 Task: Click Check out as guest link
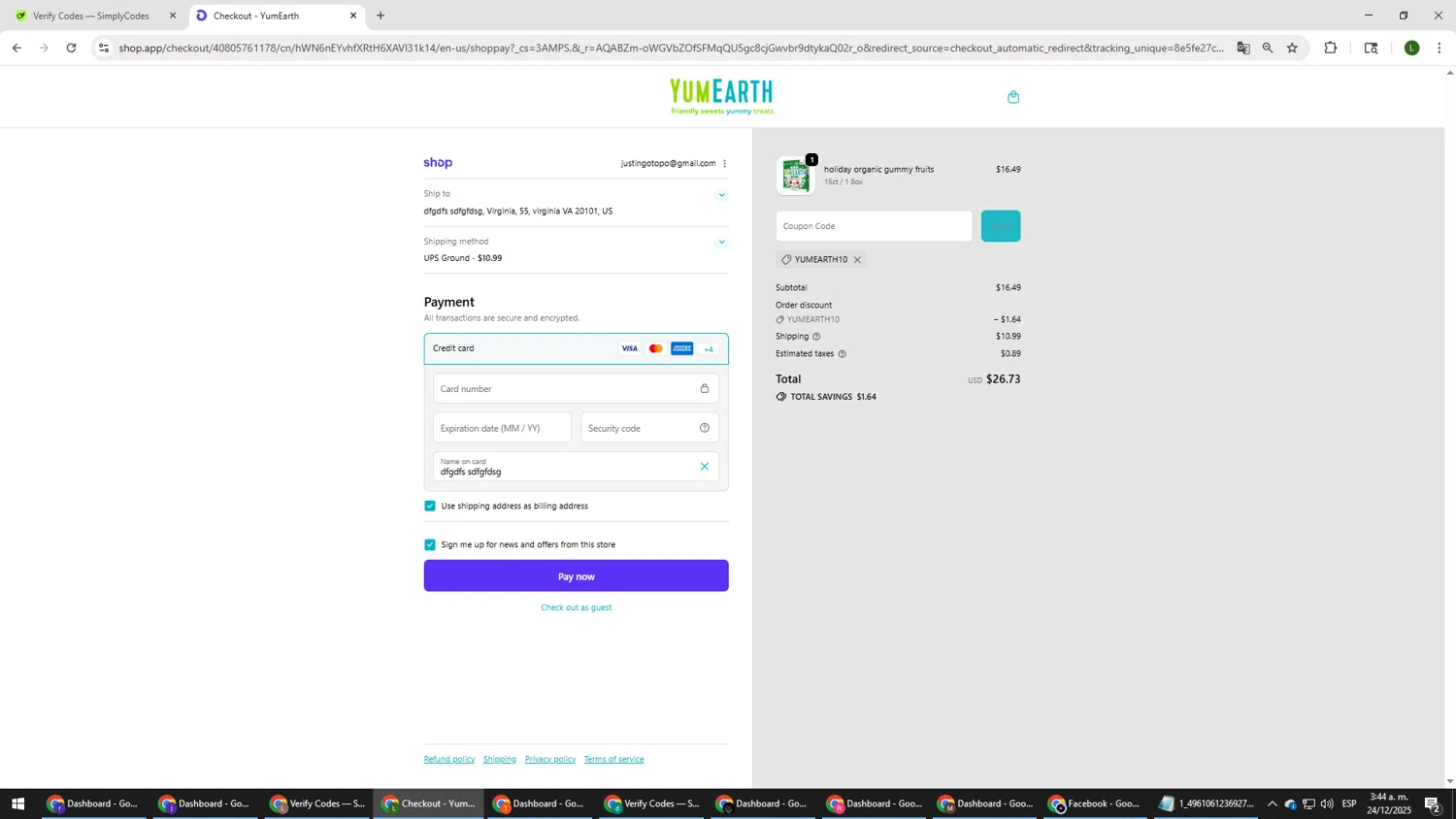click(x=577, y=607)
